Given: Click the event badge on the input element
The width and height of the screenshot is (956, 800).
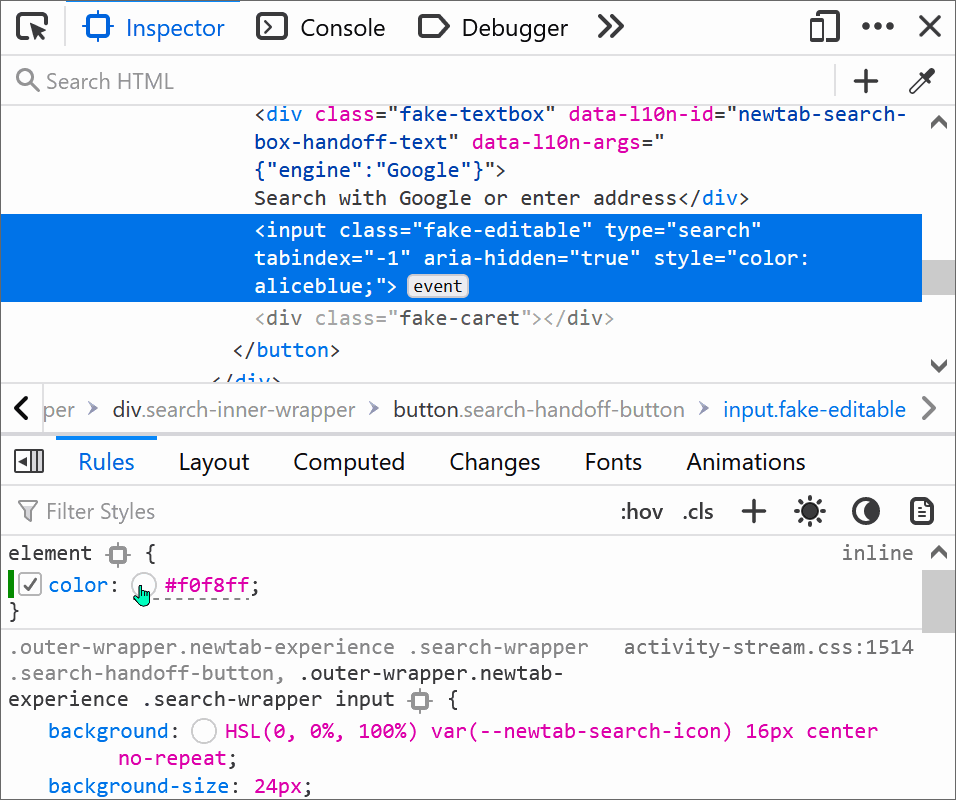Looking at the screenshot, I should pyautogui.click(x=437, y=286).
